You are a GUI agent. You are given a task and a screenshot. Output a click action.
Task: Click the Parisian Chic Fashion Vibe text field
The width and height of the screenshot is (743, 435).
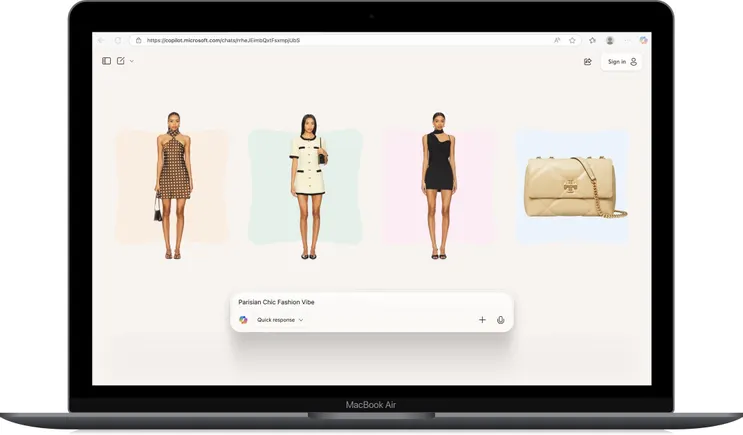[x=360, y=301]
